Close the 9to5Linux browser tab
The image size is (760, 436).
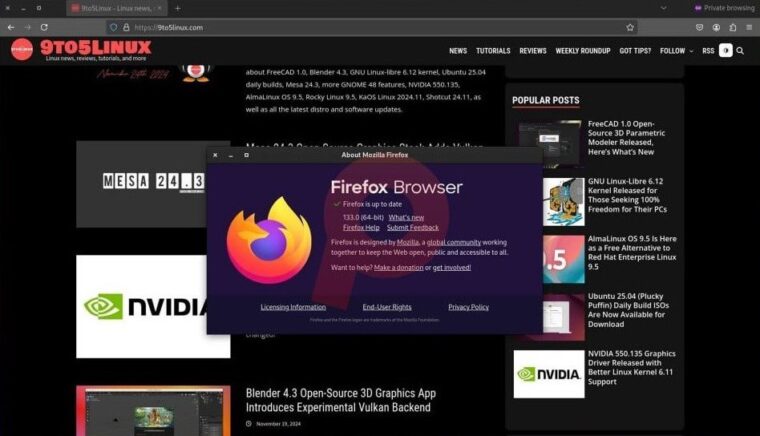pos(159,8)
